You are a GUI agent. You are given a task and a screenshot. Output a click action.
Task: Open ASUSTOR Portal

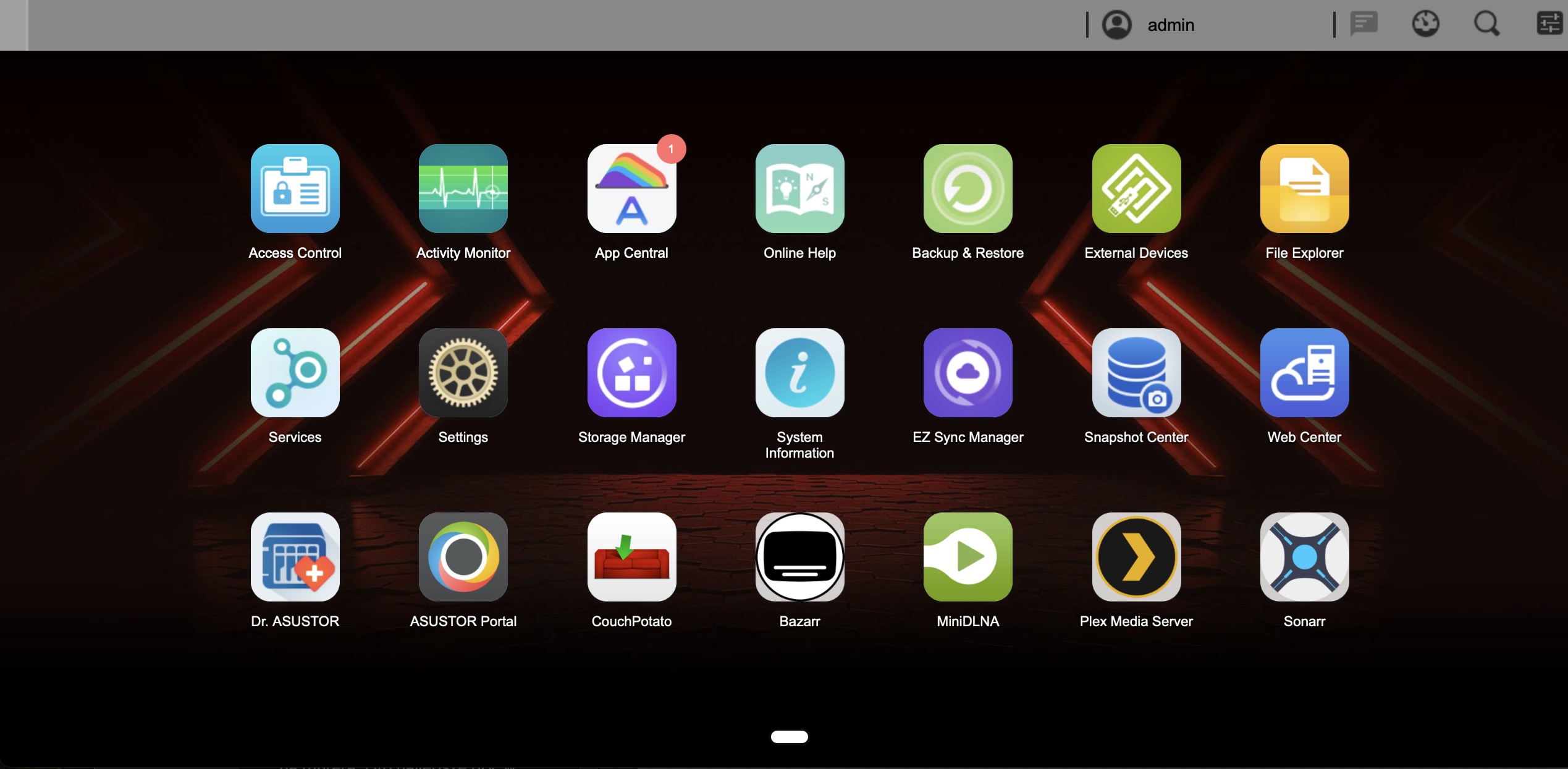tap(463, 557)
